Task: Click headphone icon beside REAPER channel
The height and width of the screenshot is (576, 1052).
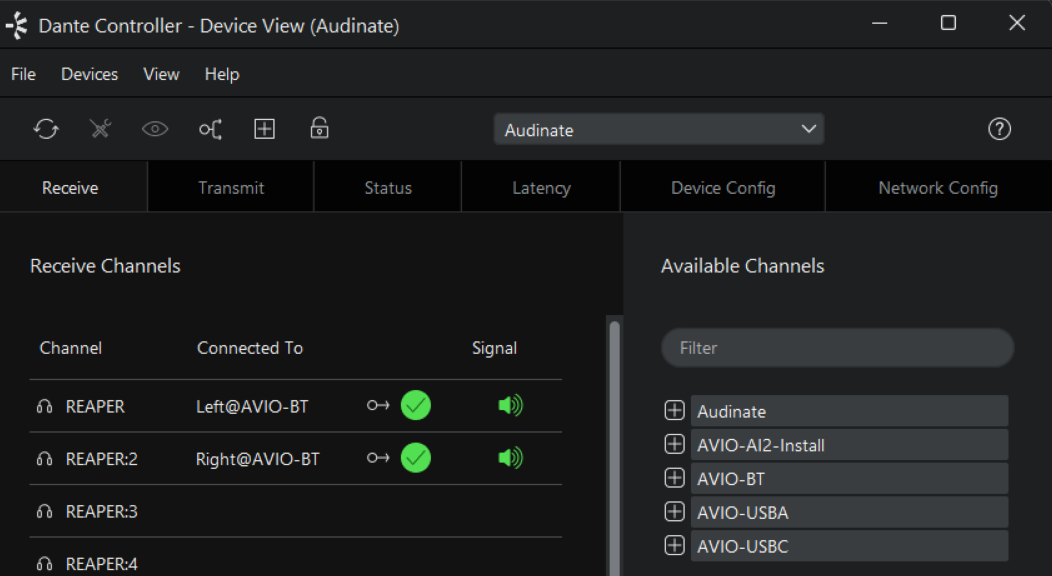Action: tap(44, 406)
